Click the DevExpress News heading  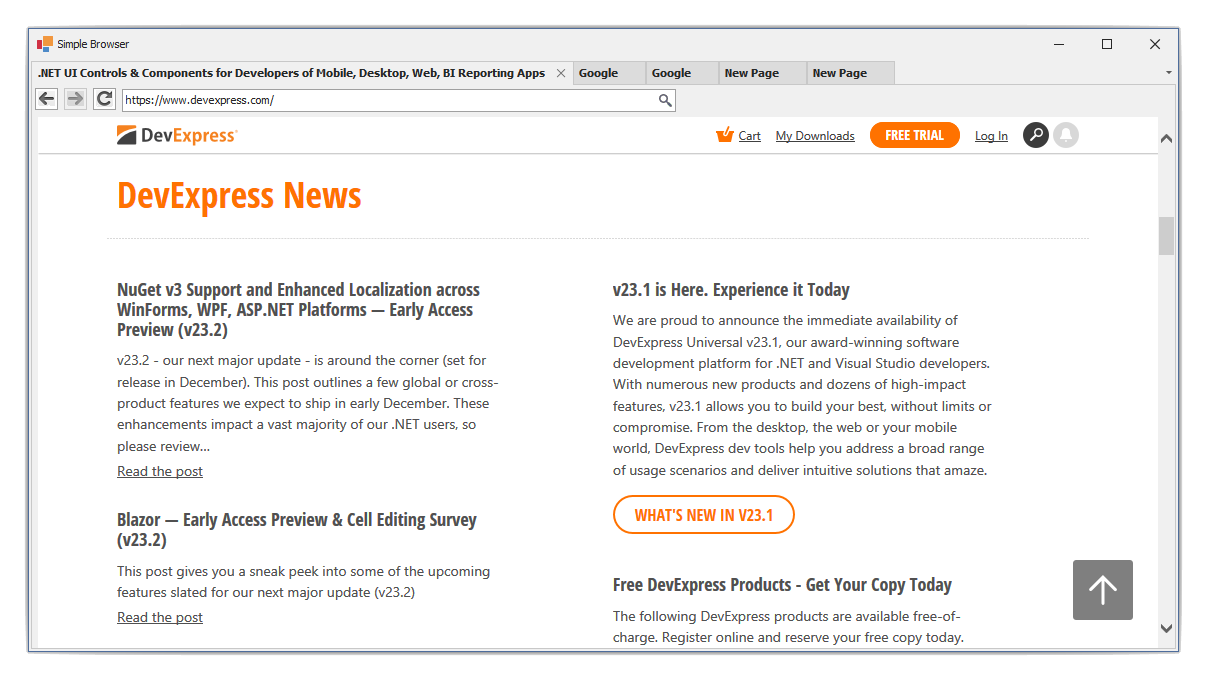point(239,195)
